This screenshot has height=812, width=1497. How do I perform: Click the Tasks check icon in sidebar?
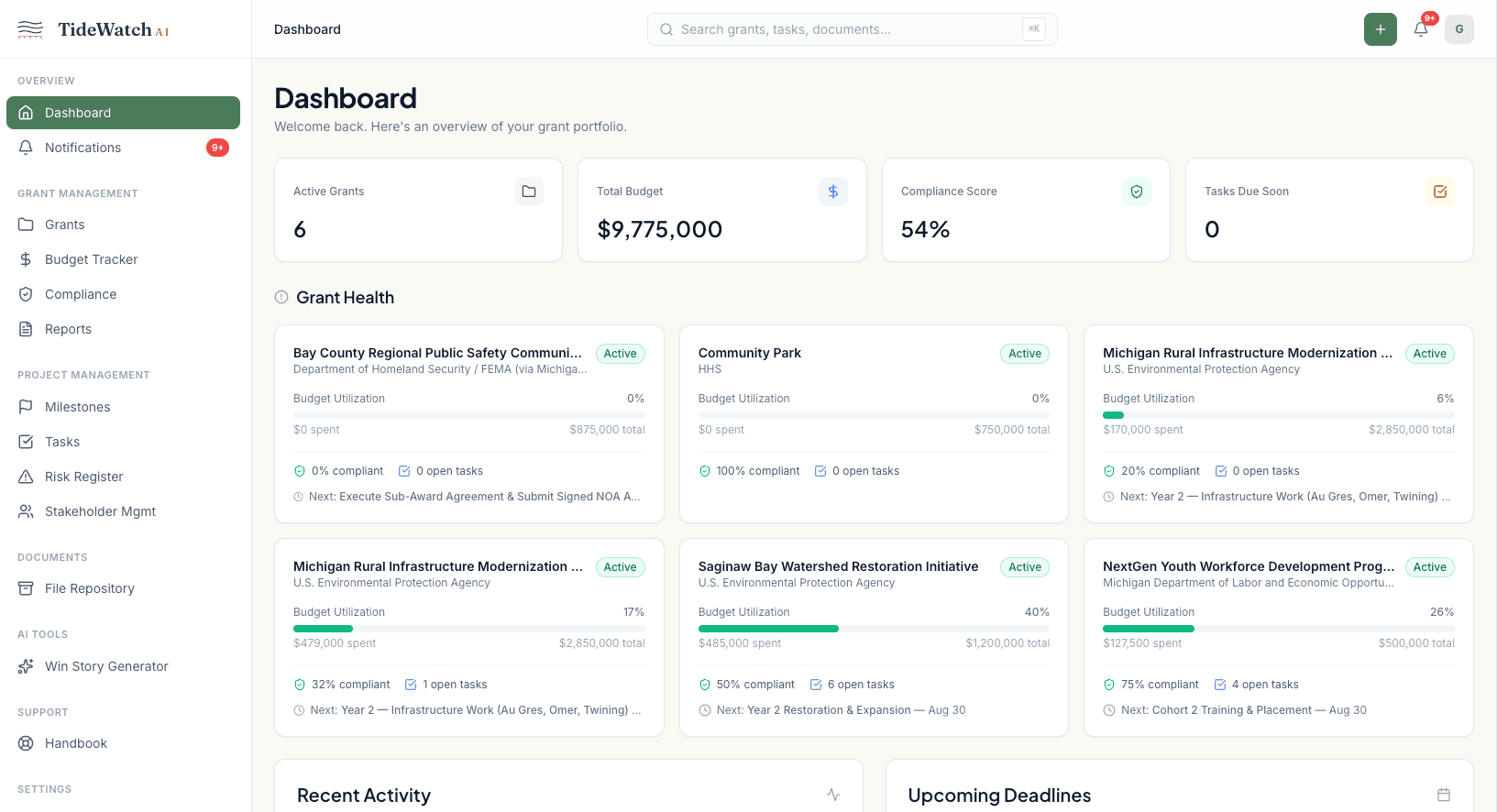click(x=26, y=442)
